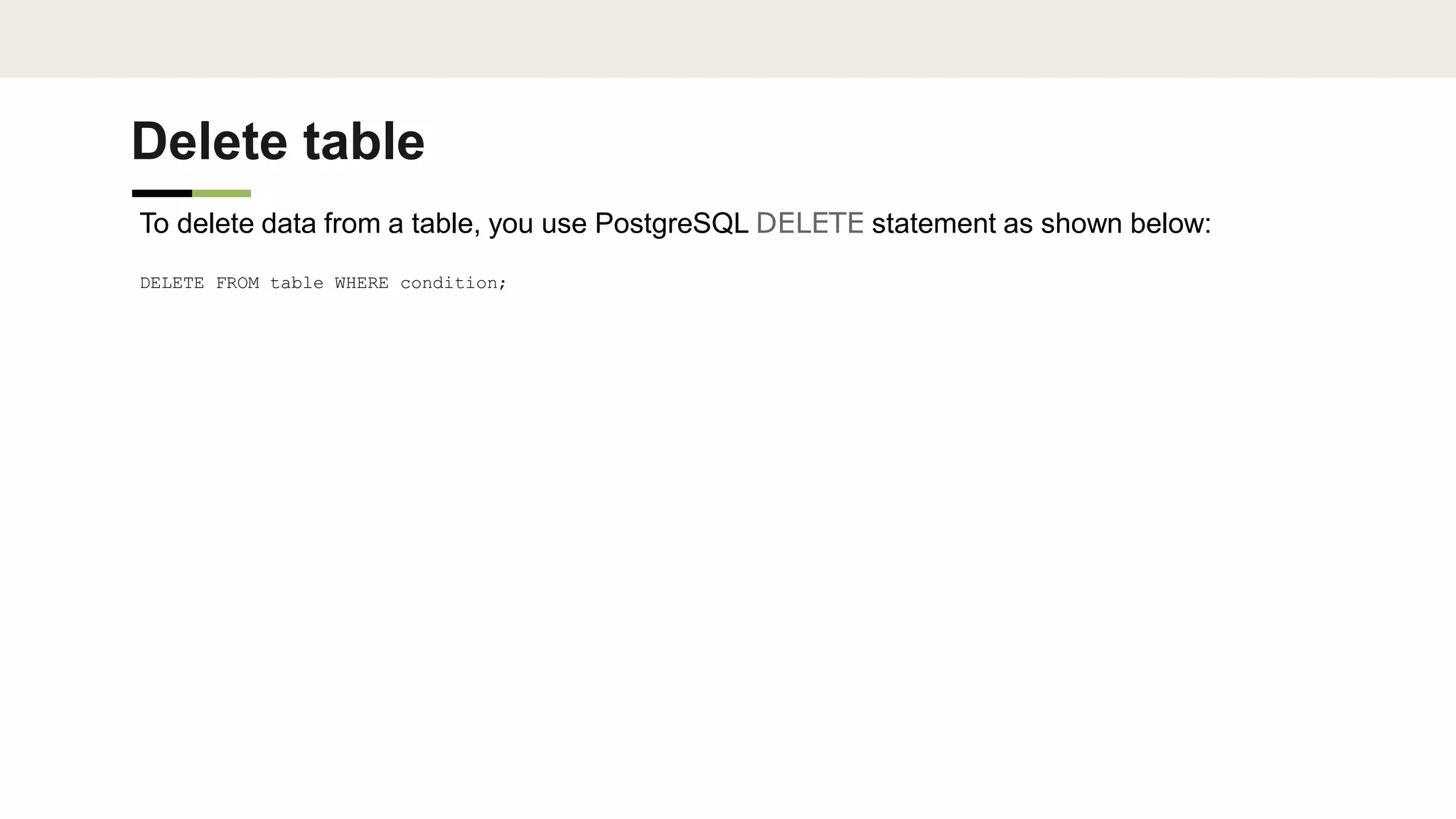Click the black segment of the title underline
Screen dimensions: 1456x819
[x=162, y=193]
